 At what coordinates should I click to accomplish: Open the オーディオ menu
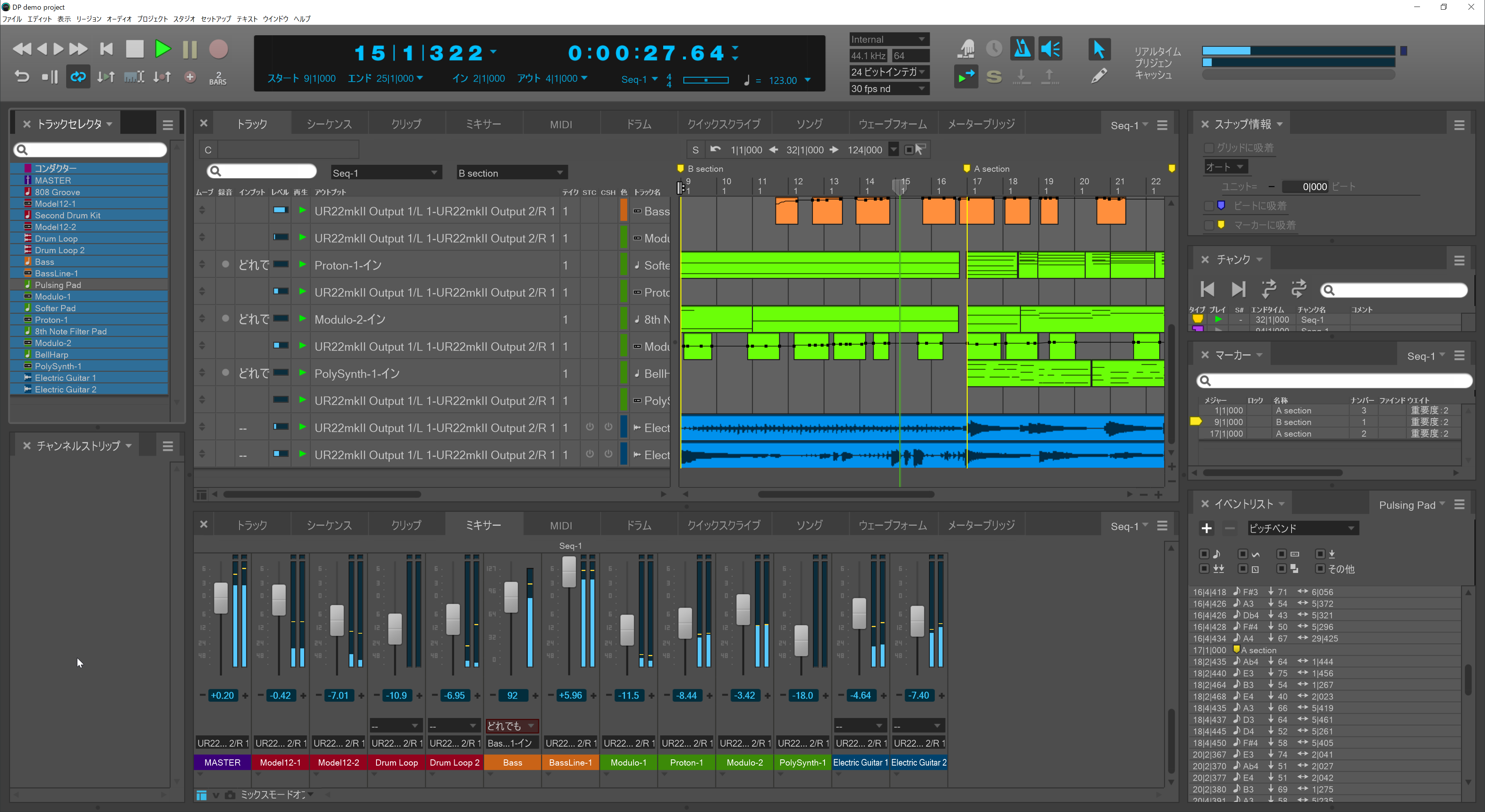(x=119, y=19)
